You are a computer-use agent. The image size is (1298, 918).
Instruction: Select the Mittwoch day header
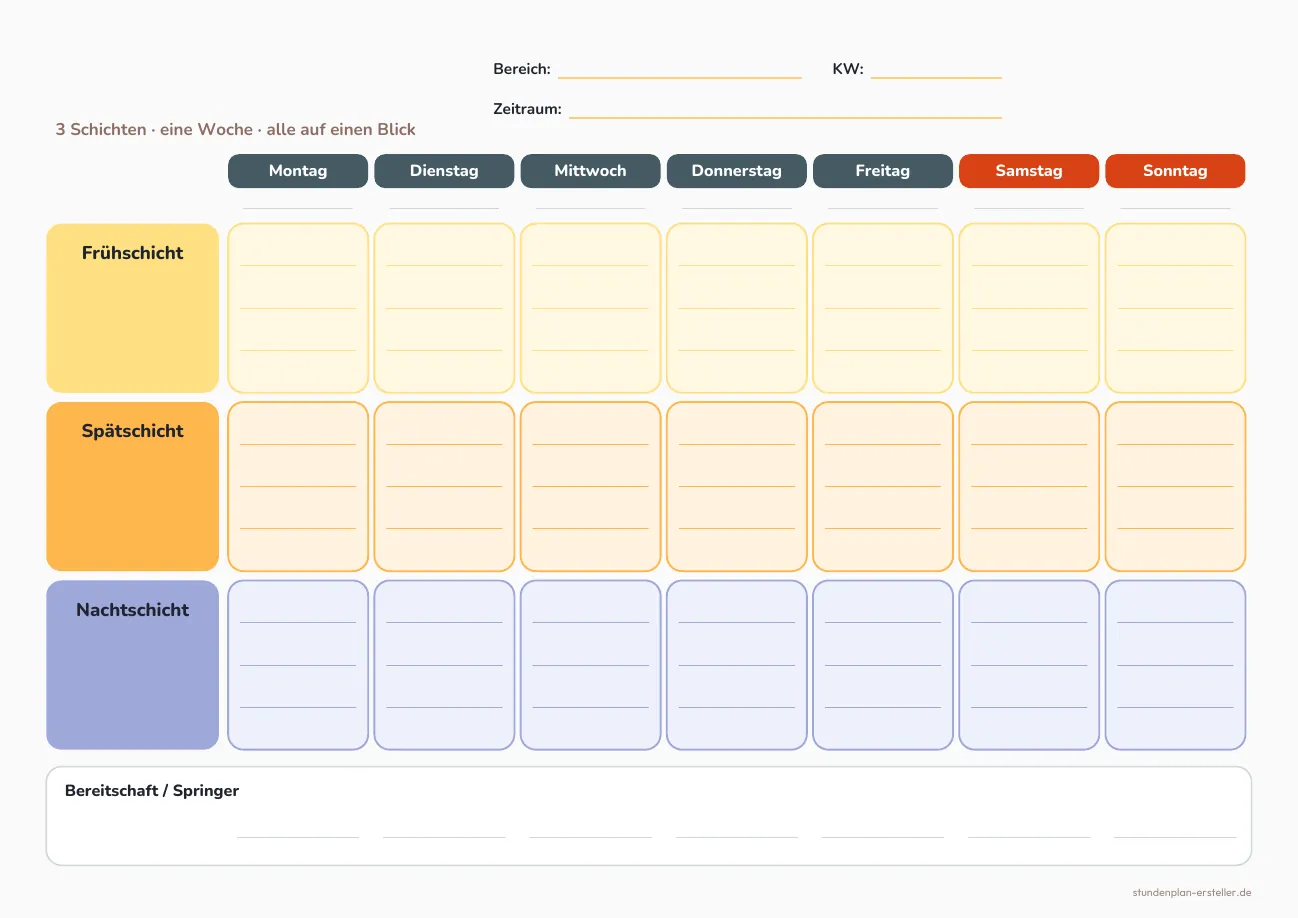(590, 171)
